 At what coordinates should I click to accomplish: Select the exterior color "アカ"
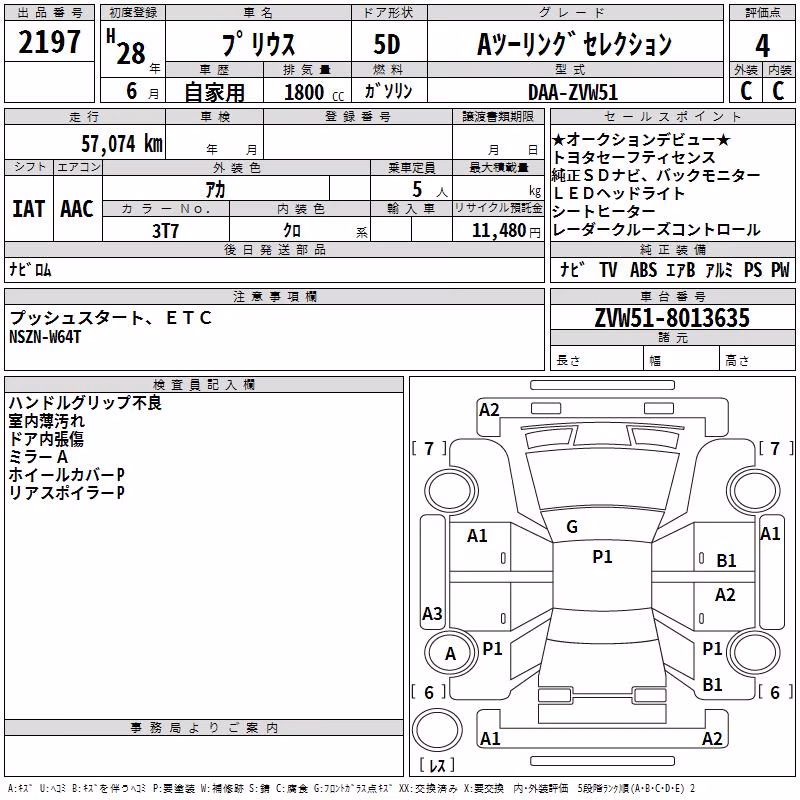pos(215,190)
